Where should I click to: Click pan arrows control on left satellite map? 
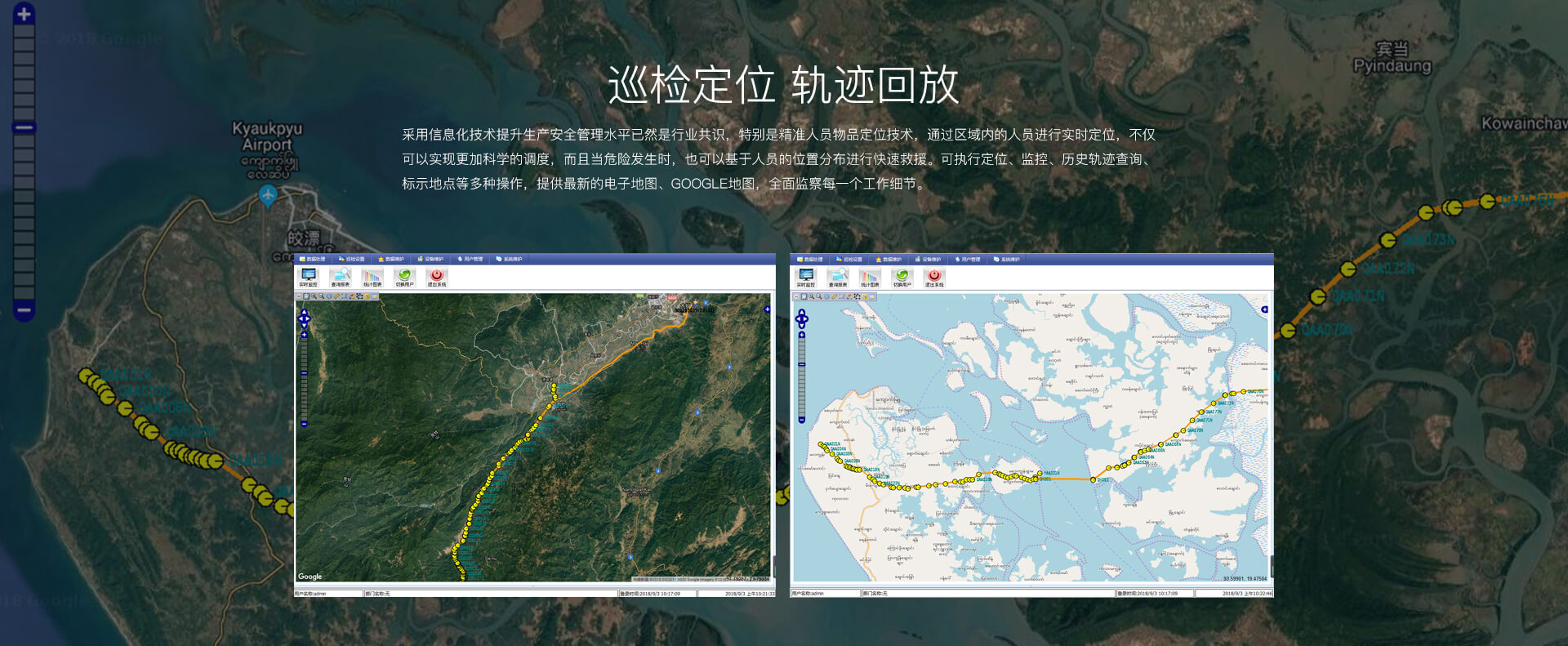click(x=304, y=318)
